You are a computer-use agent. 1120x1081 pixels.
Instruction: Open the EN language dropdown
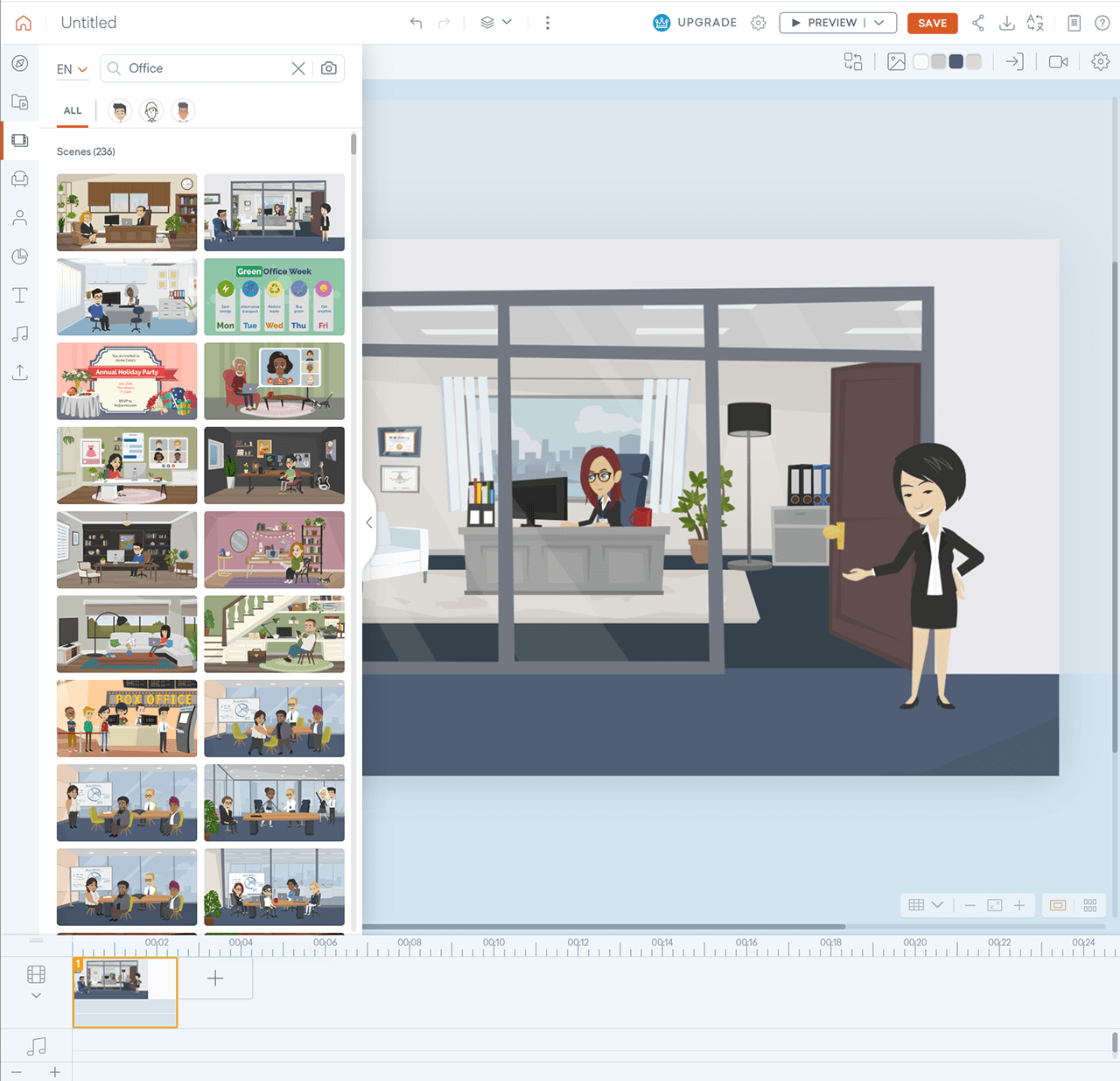73,69
